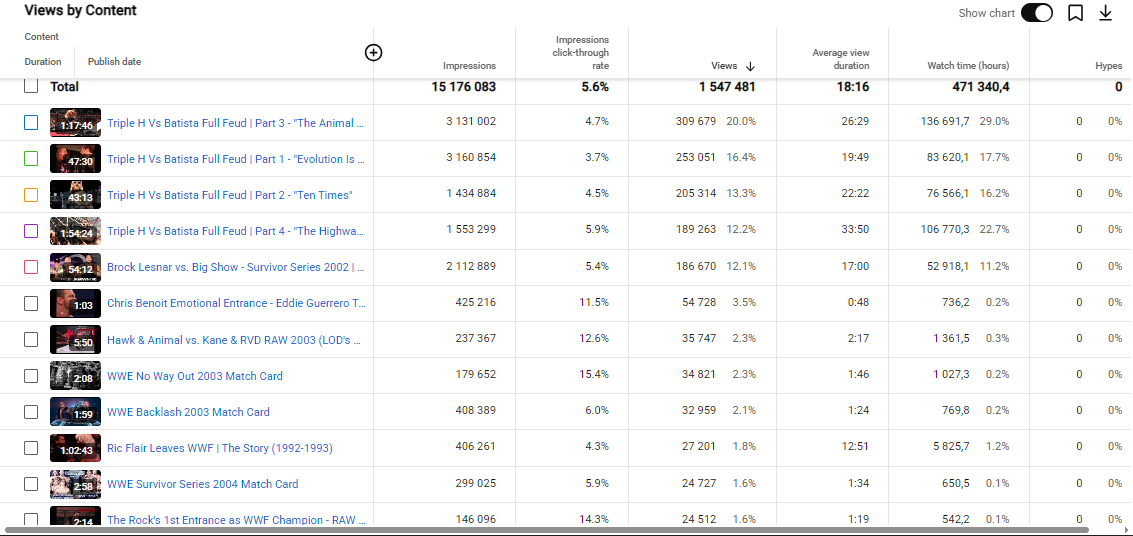Open WWE Survivor Series 2004 Match Card link
The image size is (1133, 536).
coord(202,484)
